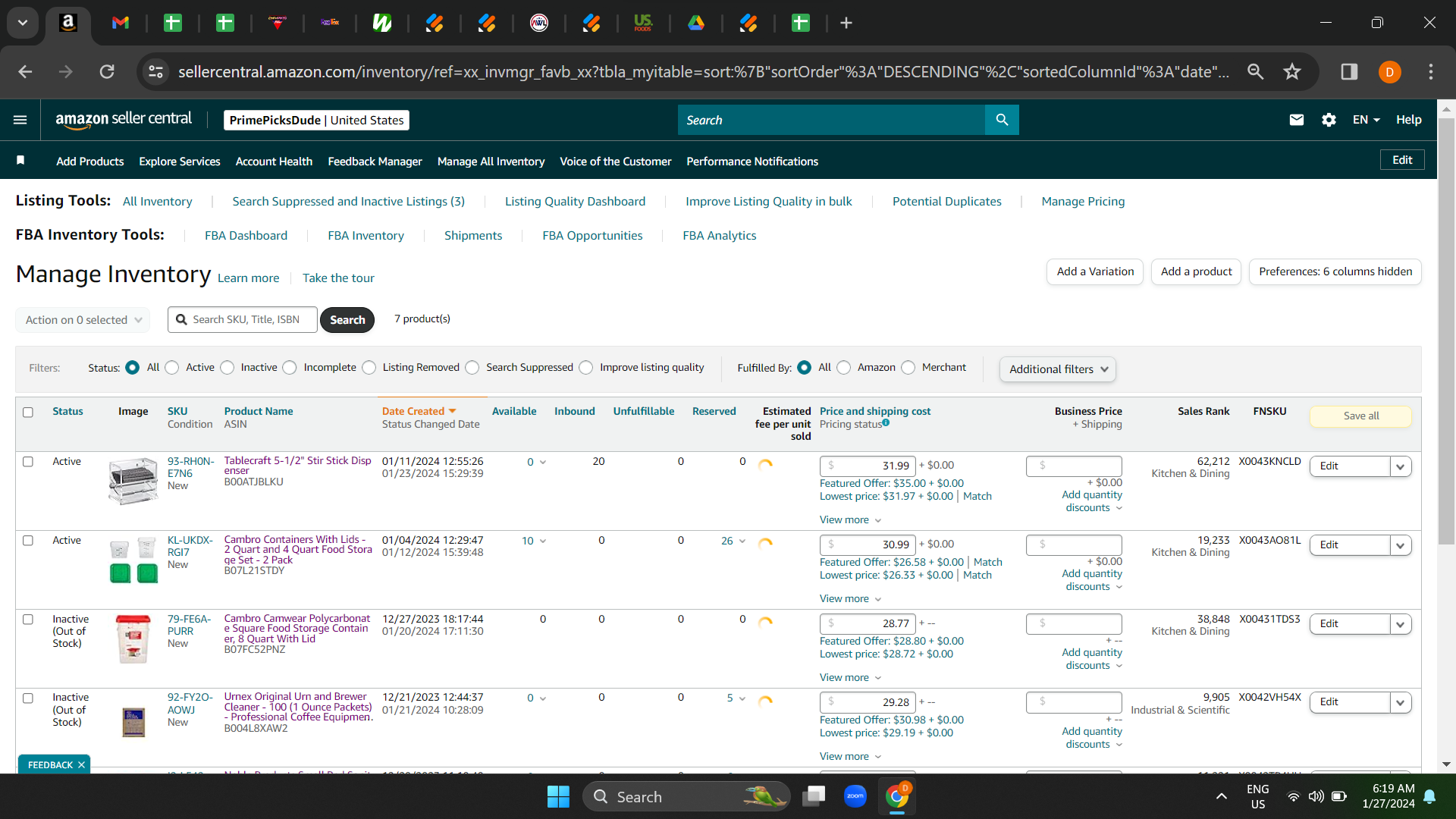Open Shipments under FBA Inventory Tools
Viewport: 1456px width, 819px height.
click(473, 236)
